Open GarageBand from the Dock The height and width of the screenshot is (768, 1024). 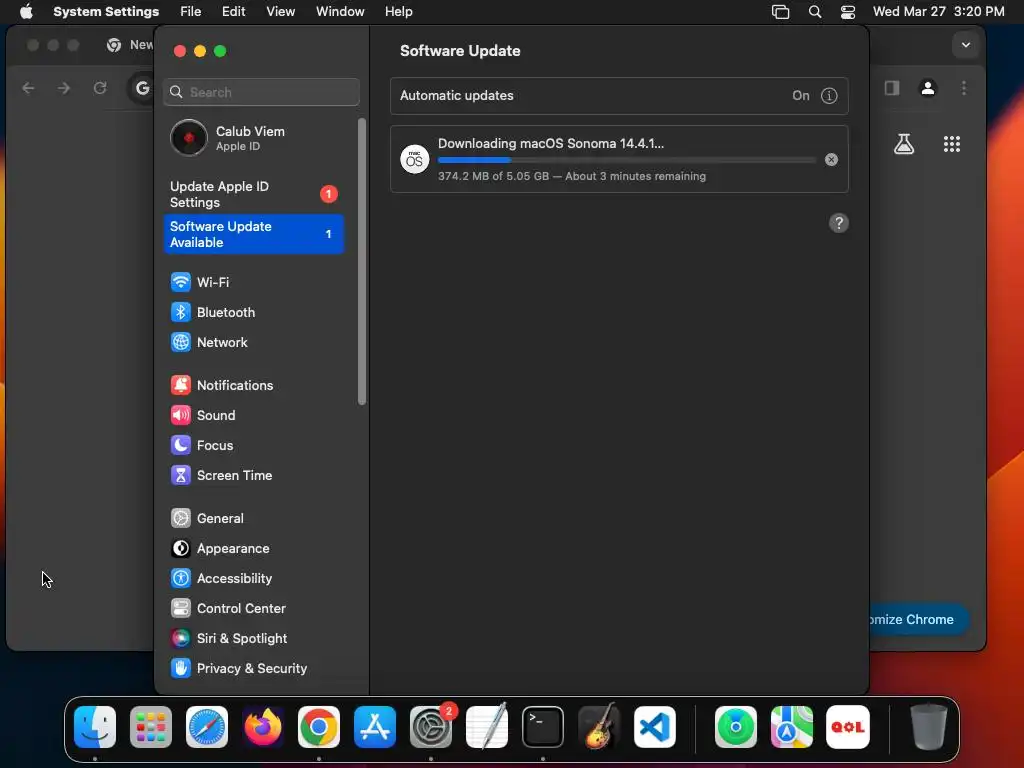599,727
